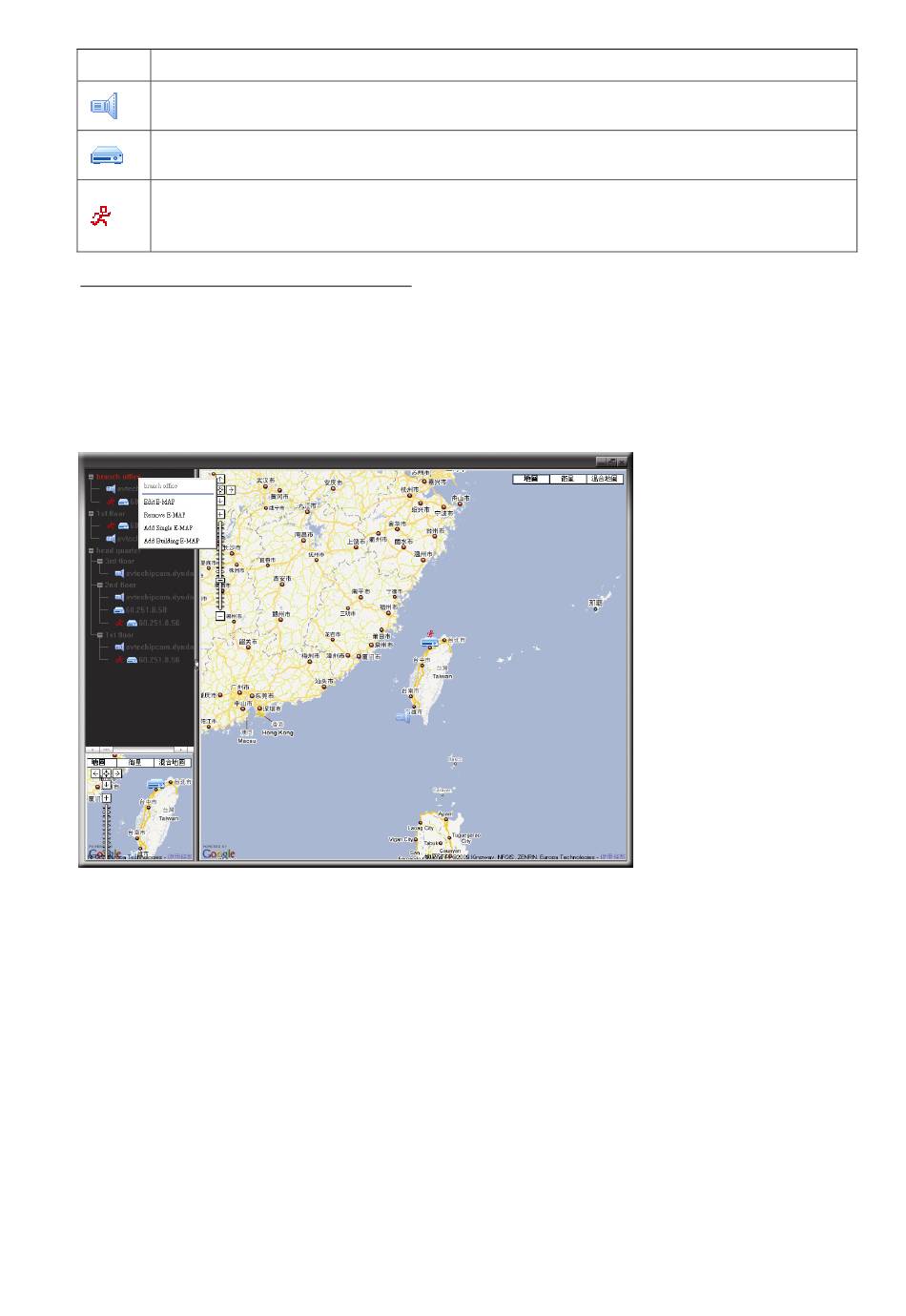
Task: Click the DVR marker on the mini map
Action: [x=156, y=784]
